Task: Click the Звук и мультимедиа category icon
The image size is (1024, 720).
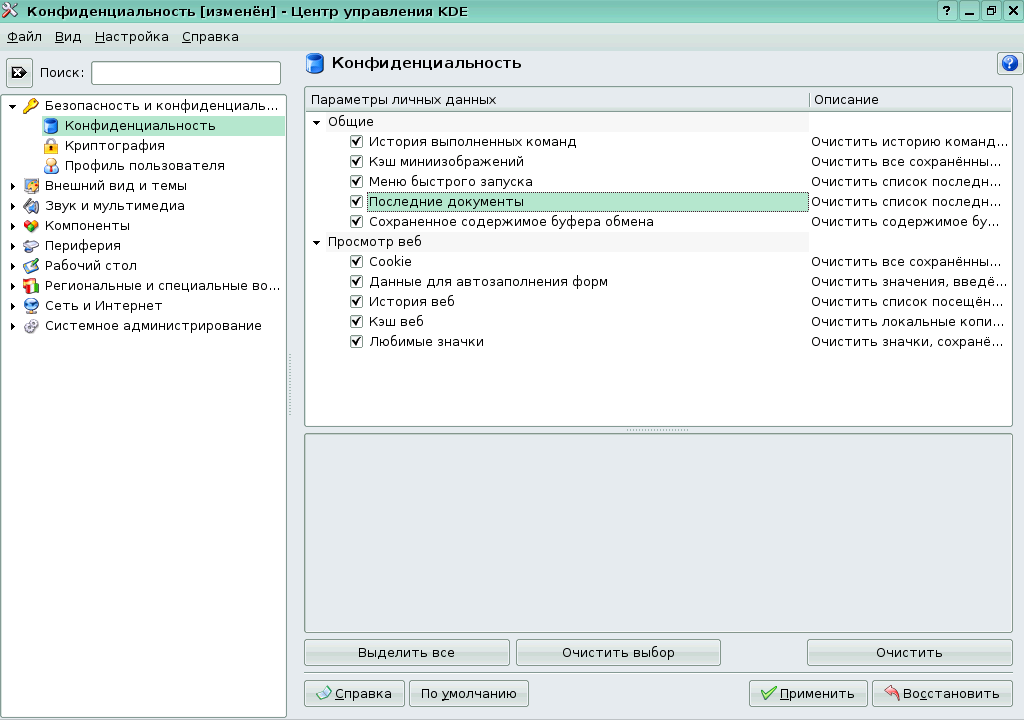Action: click(x=29, y=205)
